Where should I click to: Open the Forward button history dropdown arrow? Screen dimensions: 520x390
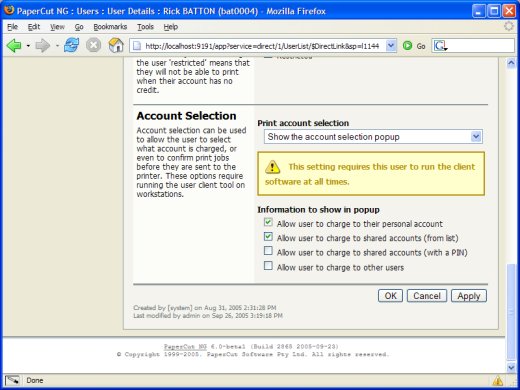57,46
